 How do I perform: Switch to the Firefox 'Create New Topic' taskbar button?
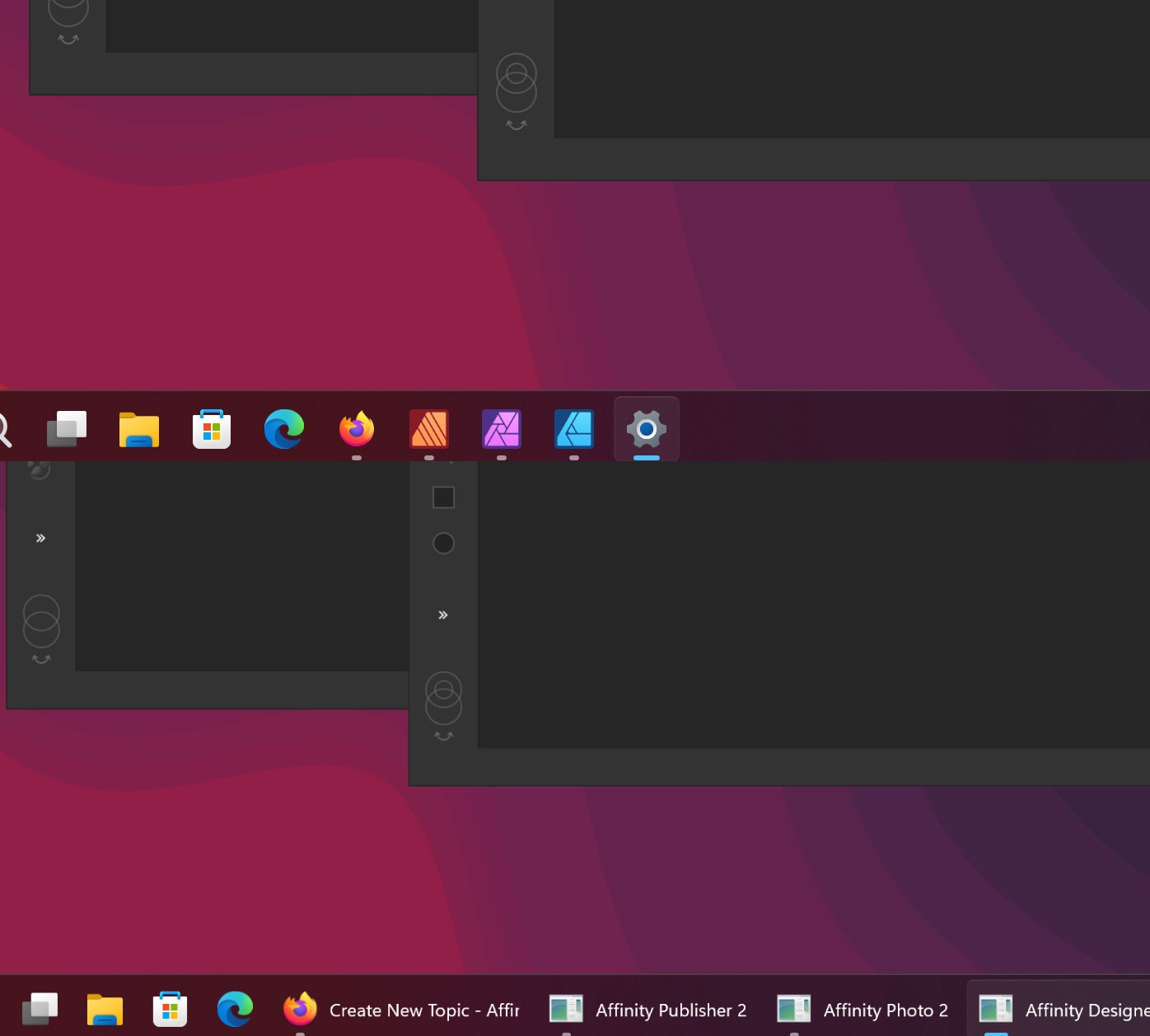point(401,1010)
